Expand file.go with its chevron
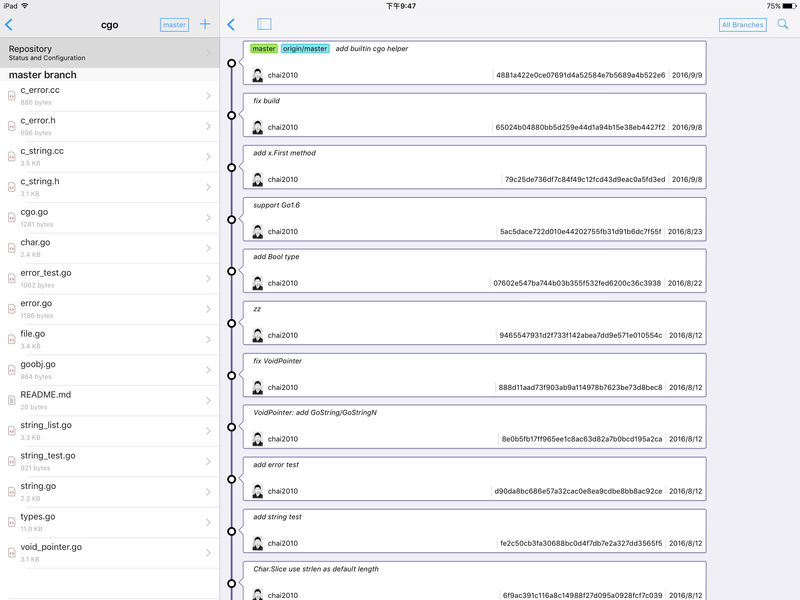 pyautogui.click(x=208, y=340)
